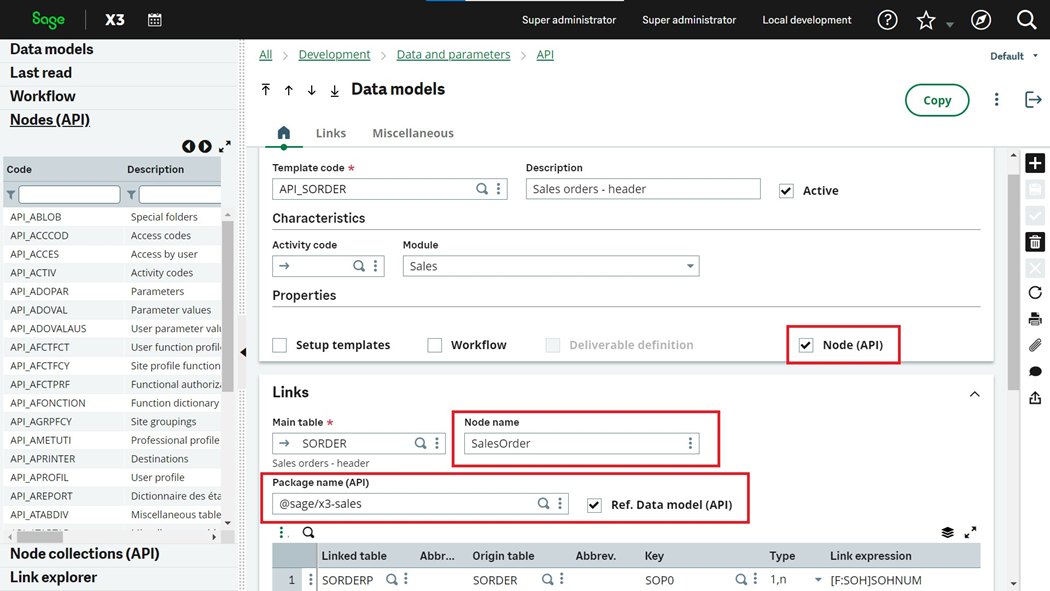Select the home tab icon

tap(284, 133)
